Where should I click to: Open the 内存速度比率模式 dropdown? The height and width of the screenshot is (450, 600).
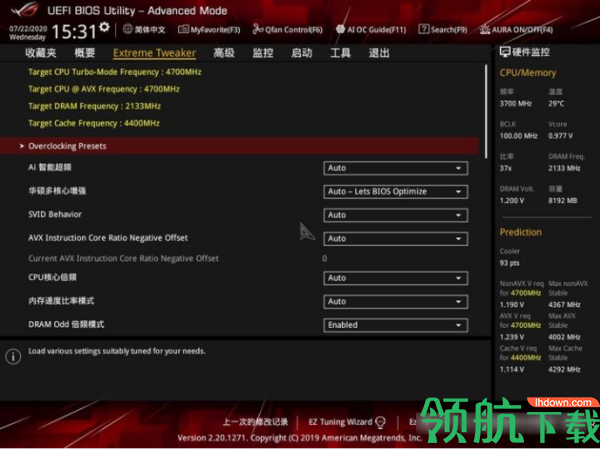[x=395, y=302]
